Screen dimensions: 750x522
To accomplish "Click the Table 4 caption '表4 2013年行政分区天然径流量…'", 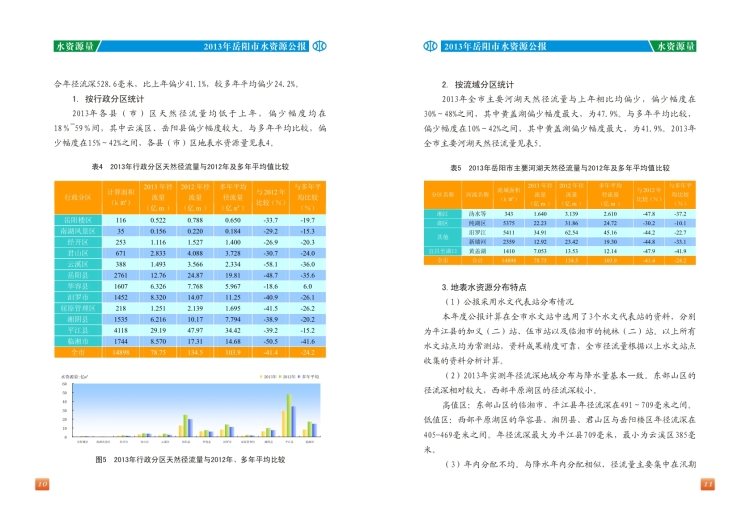I will (190, 167).
